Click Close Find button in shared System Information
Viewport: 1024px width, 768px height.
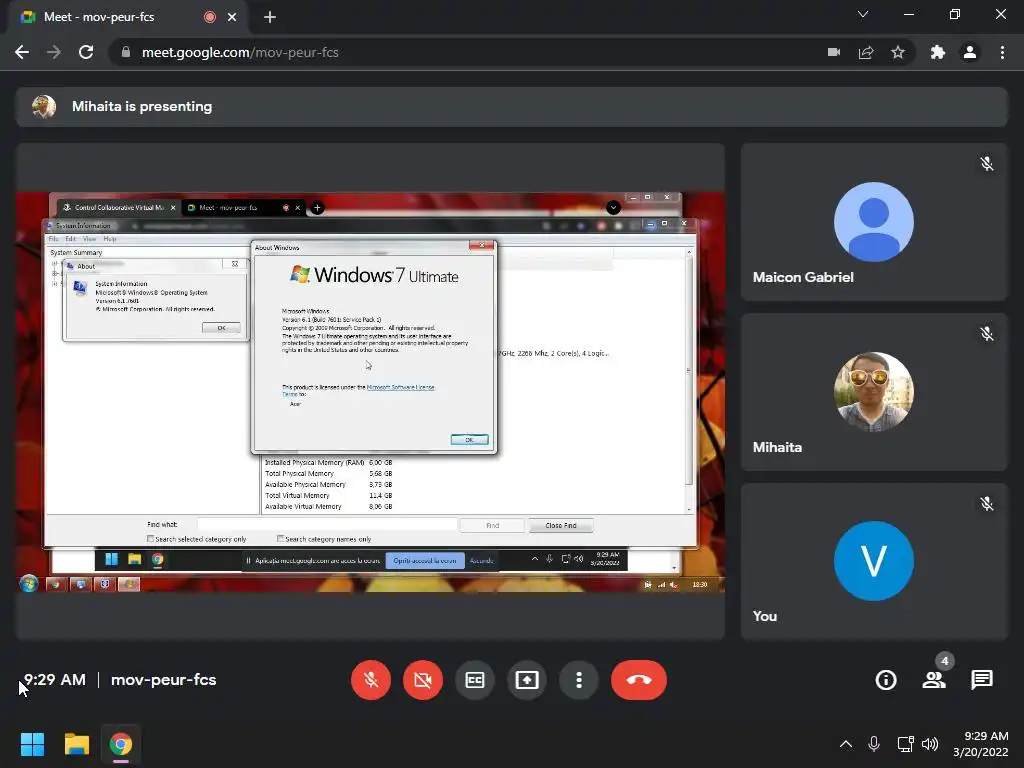pyautogui.click(x=561, y=526)
